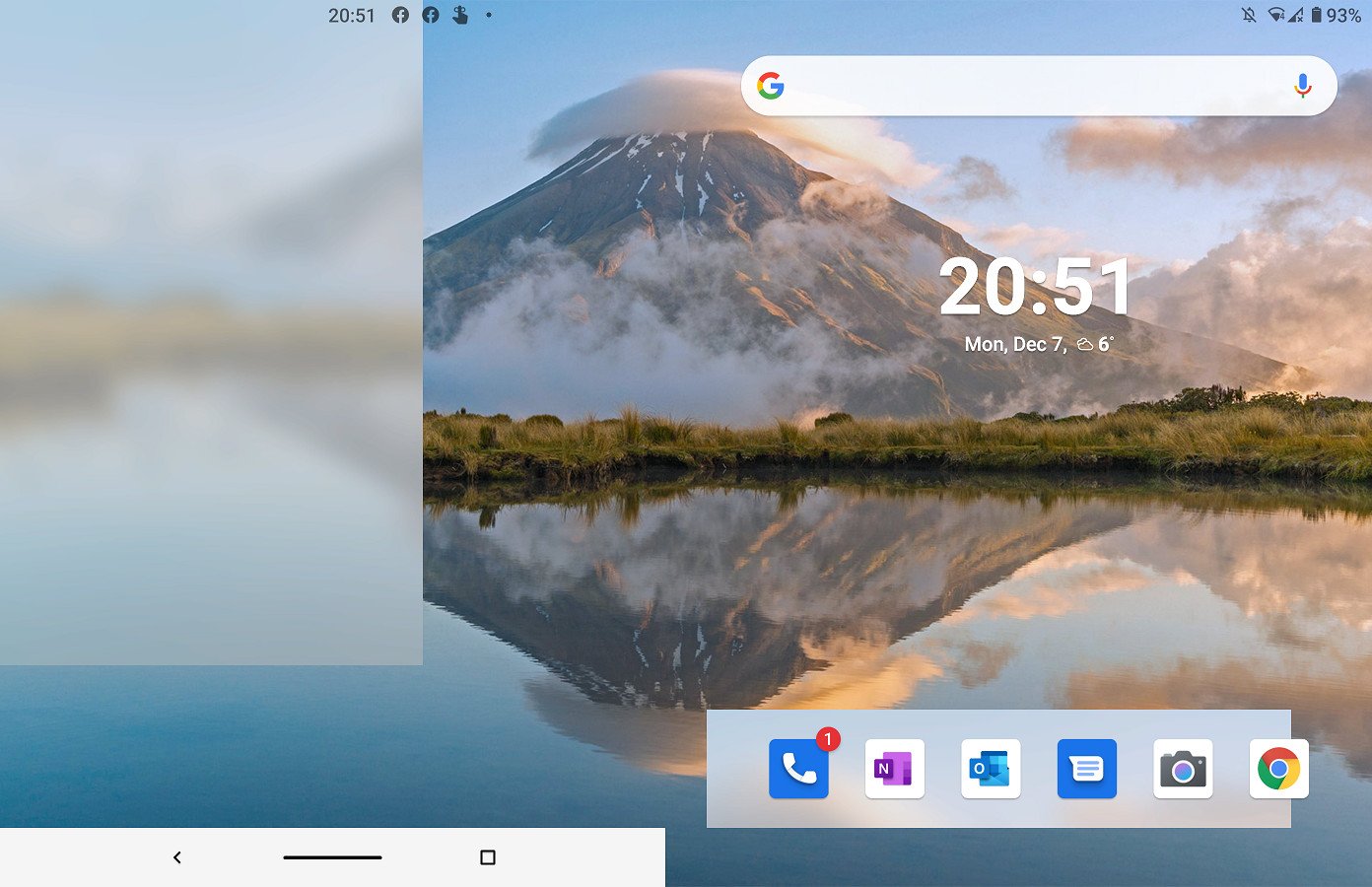The image size is (1372, 887).
Task: Open the Chrome browser
Action: tap(1278, 769)
